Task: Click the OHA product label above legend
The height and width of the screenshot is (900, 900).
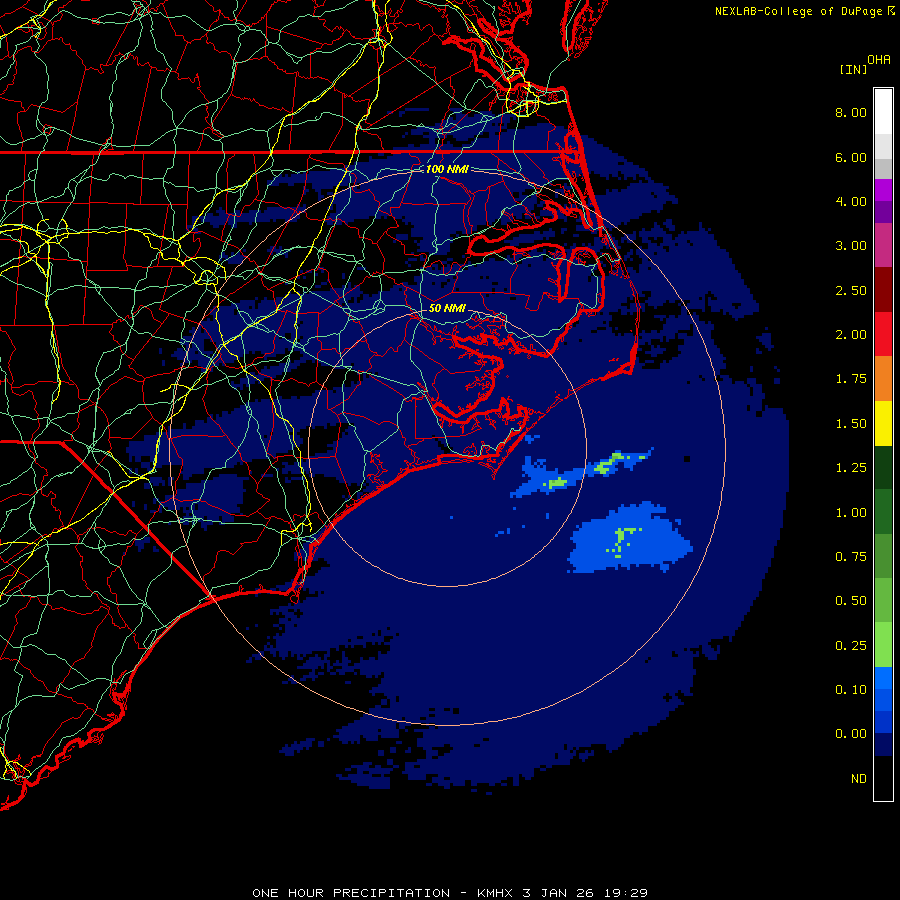Action: [x=879, y=60]
